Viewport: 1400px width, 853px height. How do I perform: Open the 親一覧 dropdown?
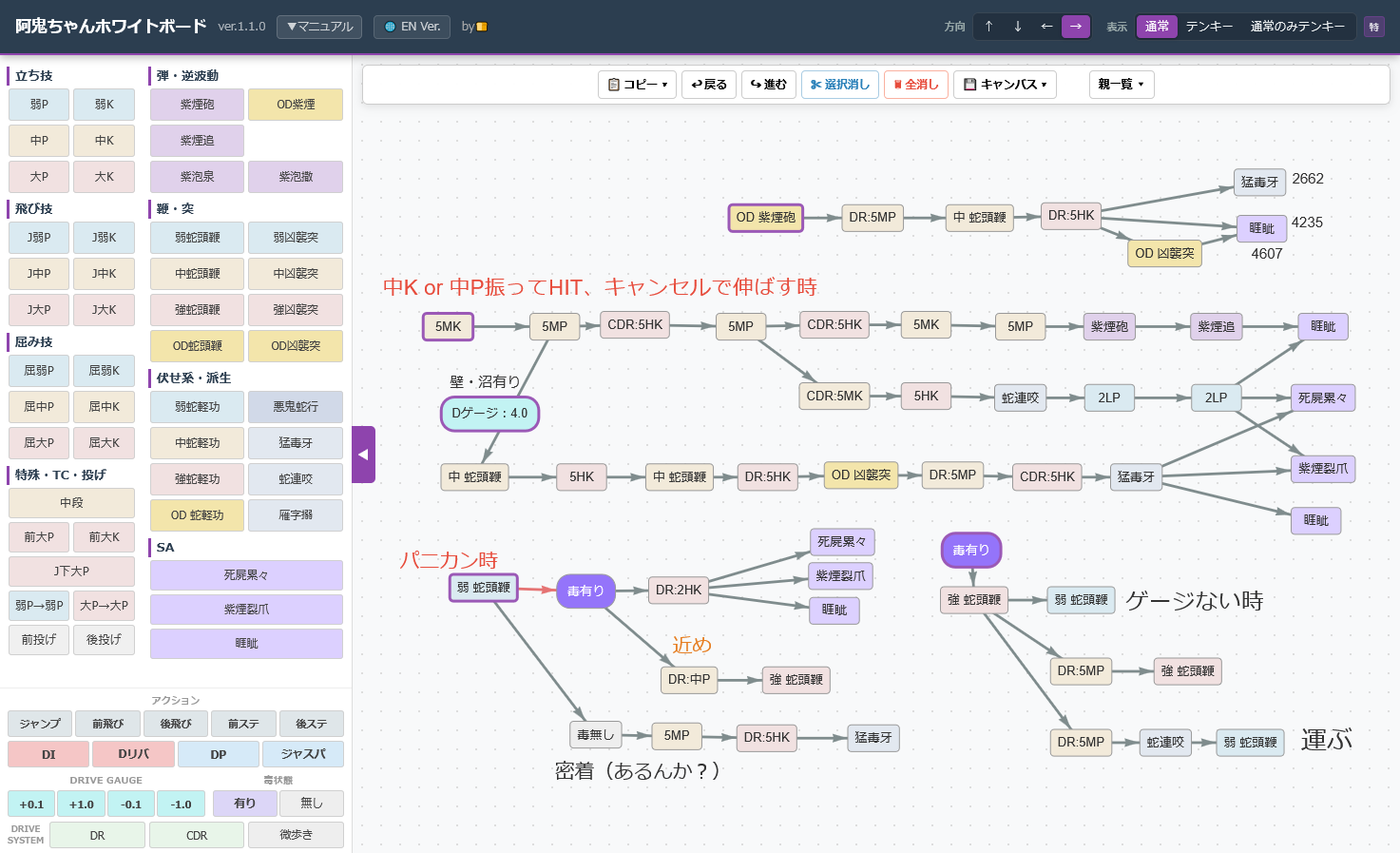tap(1121, 84)
